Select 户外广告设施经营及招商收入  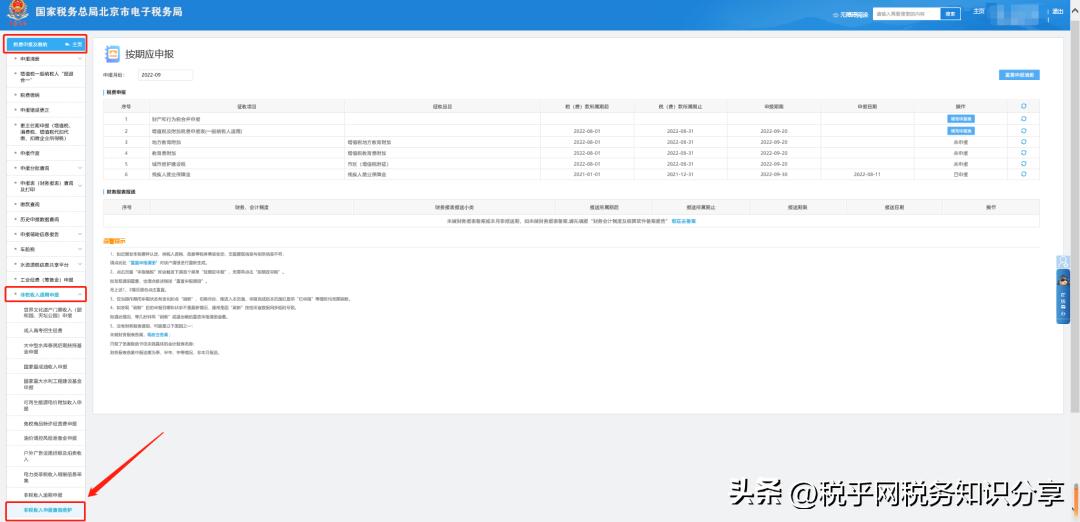(x=52, y=455)
